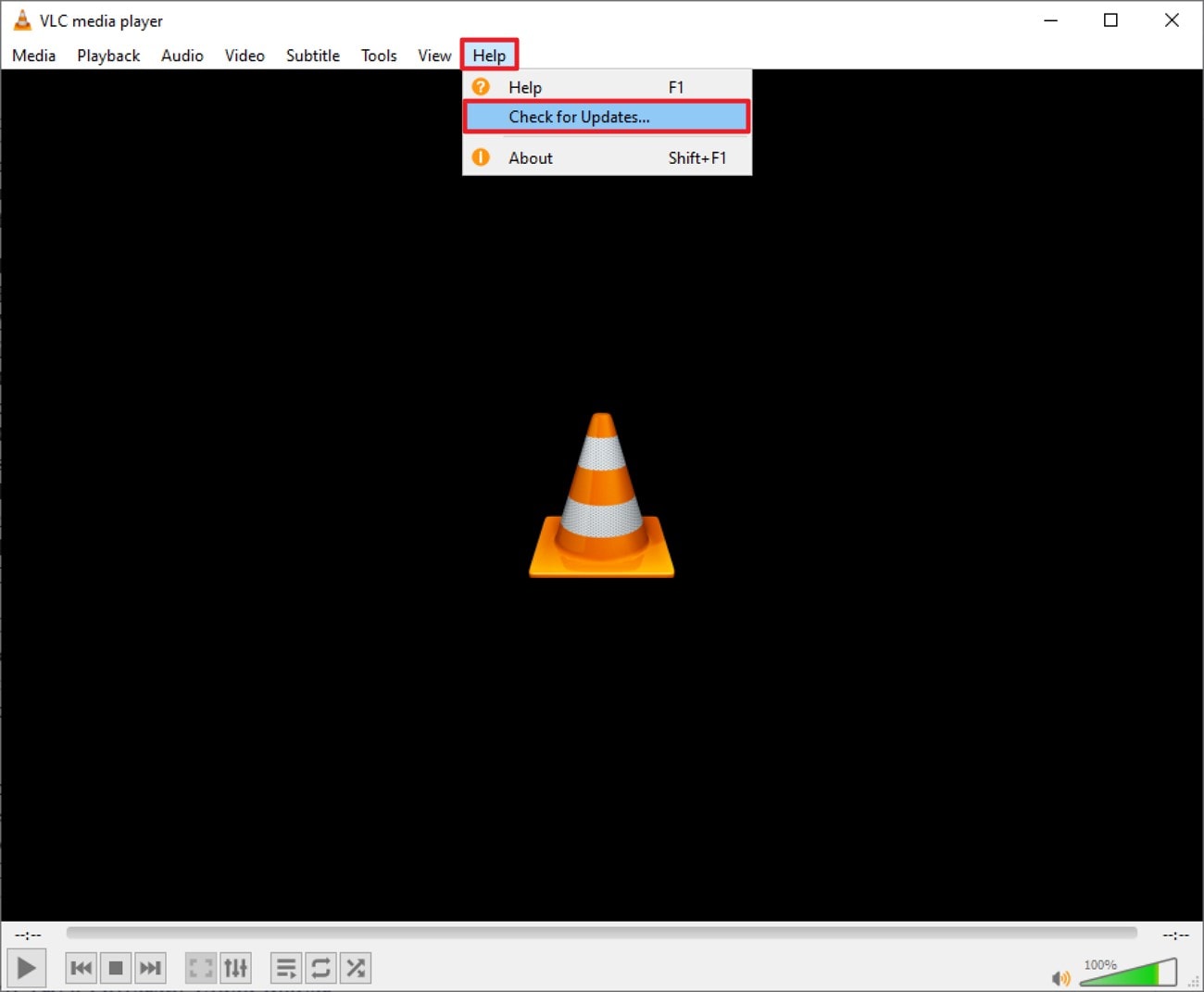Open the Tools menu

(x=379, y=56)
